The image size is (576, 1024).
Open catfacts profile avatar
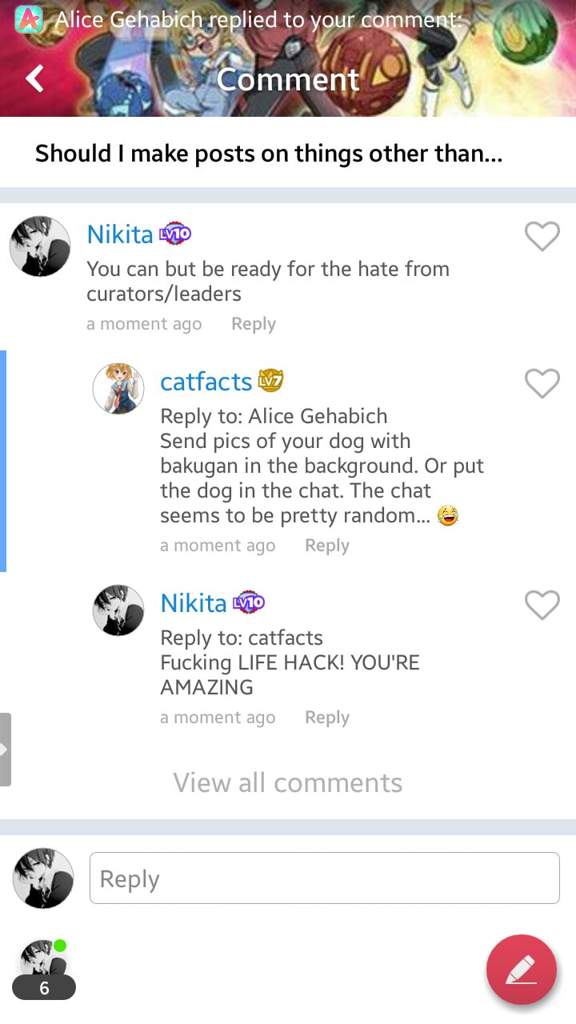118,389
